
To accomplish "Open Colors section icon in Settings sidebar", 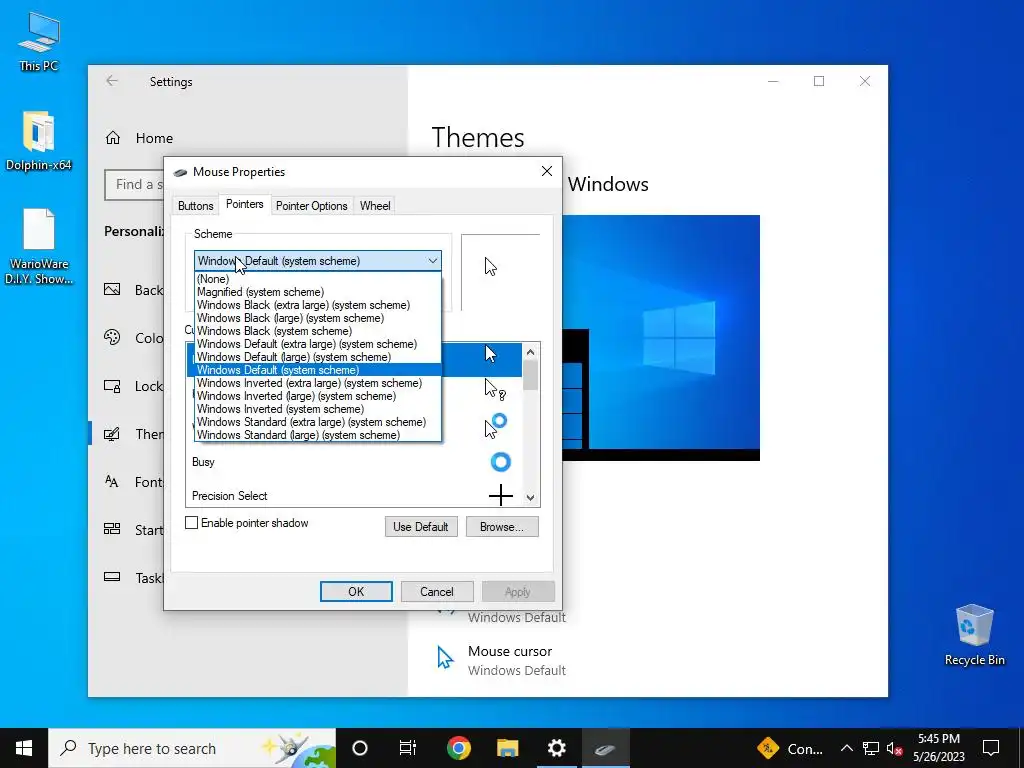I will (112, 338).
